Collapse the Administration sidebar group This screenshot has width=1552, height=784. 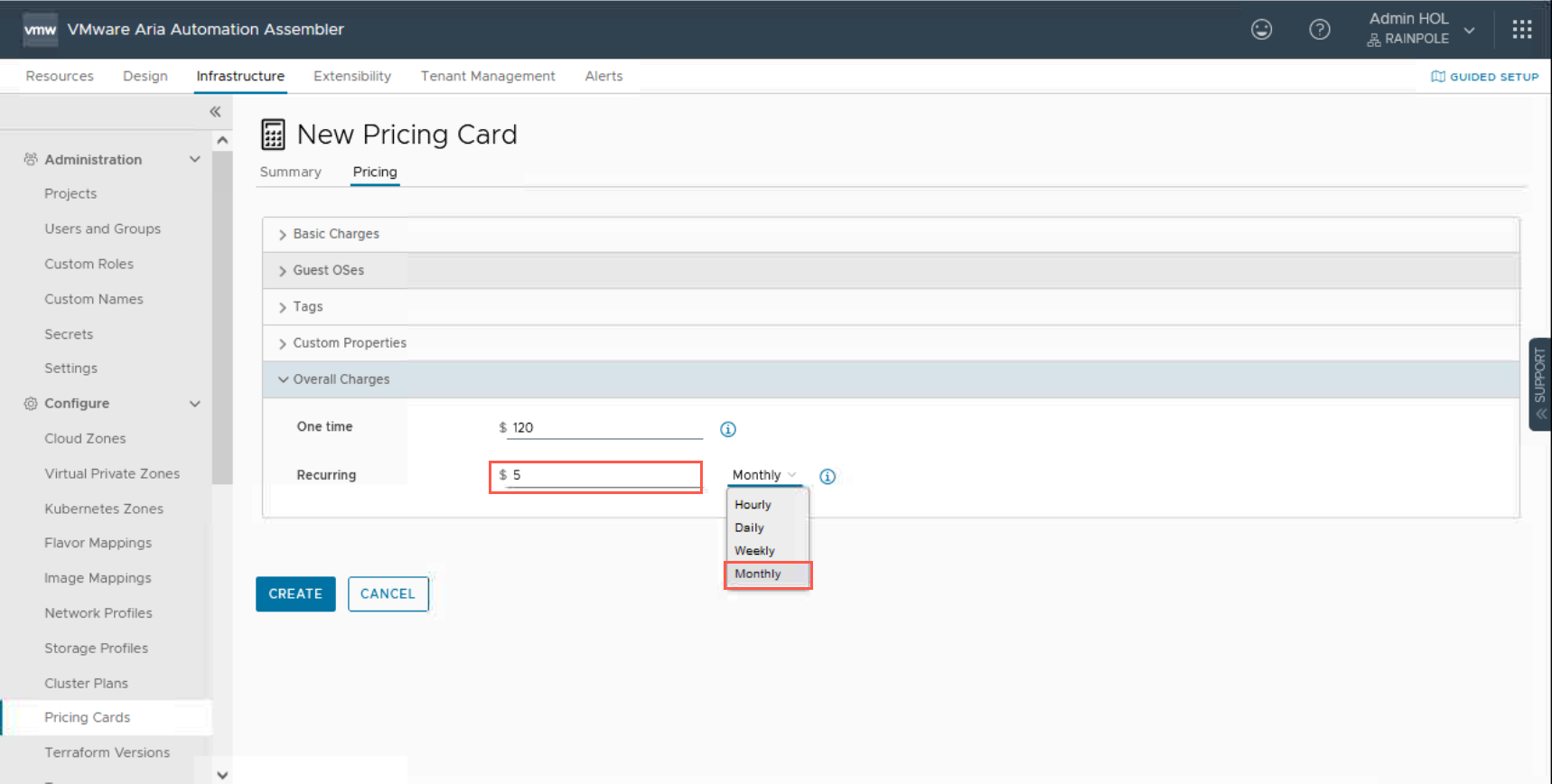[x=194, y=160]
